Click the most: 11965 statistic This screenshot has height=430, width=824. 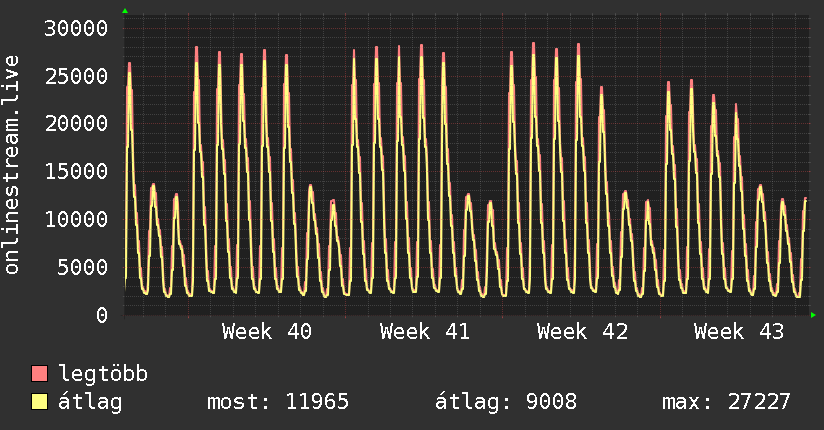[278, 402]
